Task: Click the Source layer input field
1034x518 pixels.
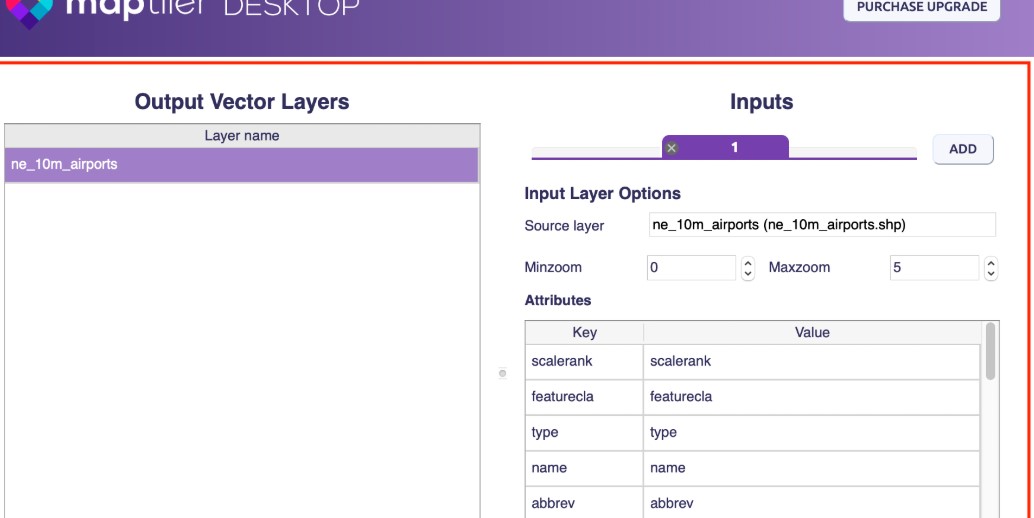Action: pyautogui.click(x=822, y=225)
